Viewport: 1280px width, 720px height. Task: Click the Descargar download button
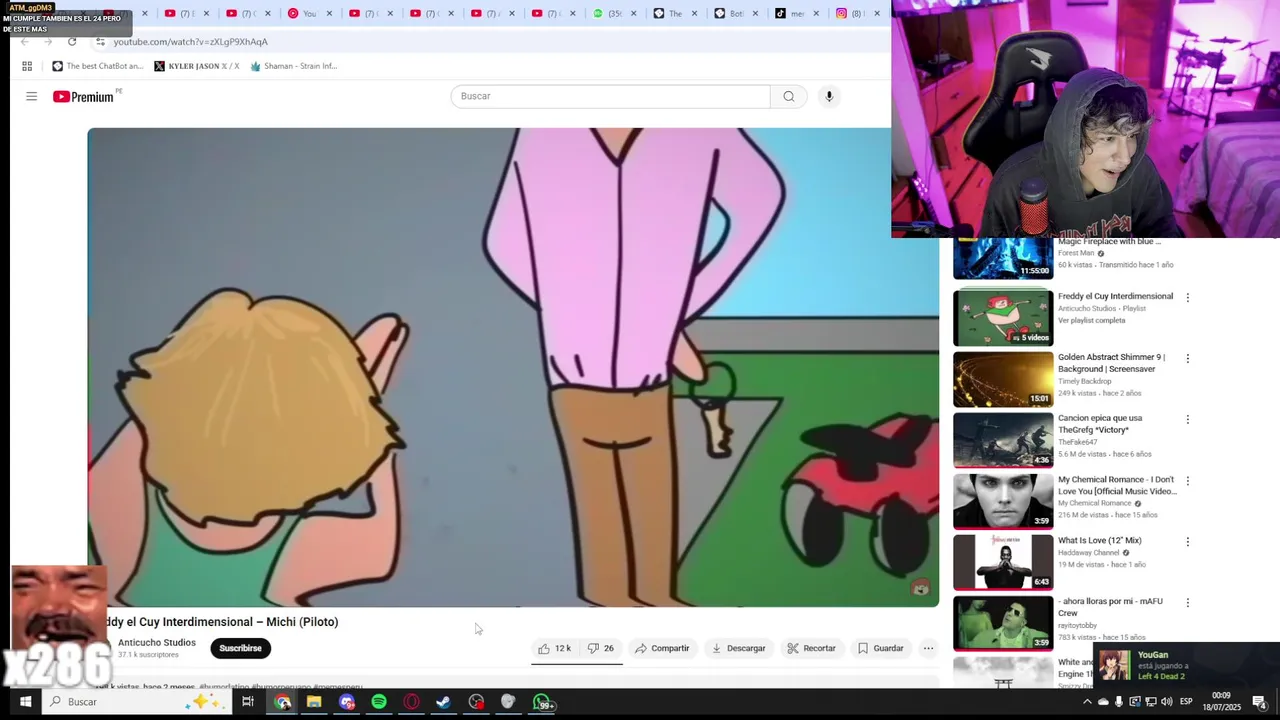click(738, 648)
